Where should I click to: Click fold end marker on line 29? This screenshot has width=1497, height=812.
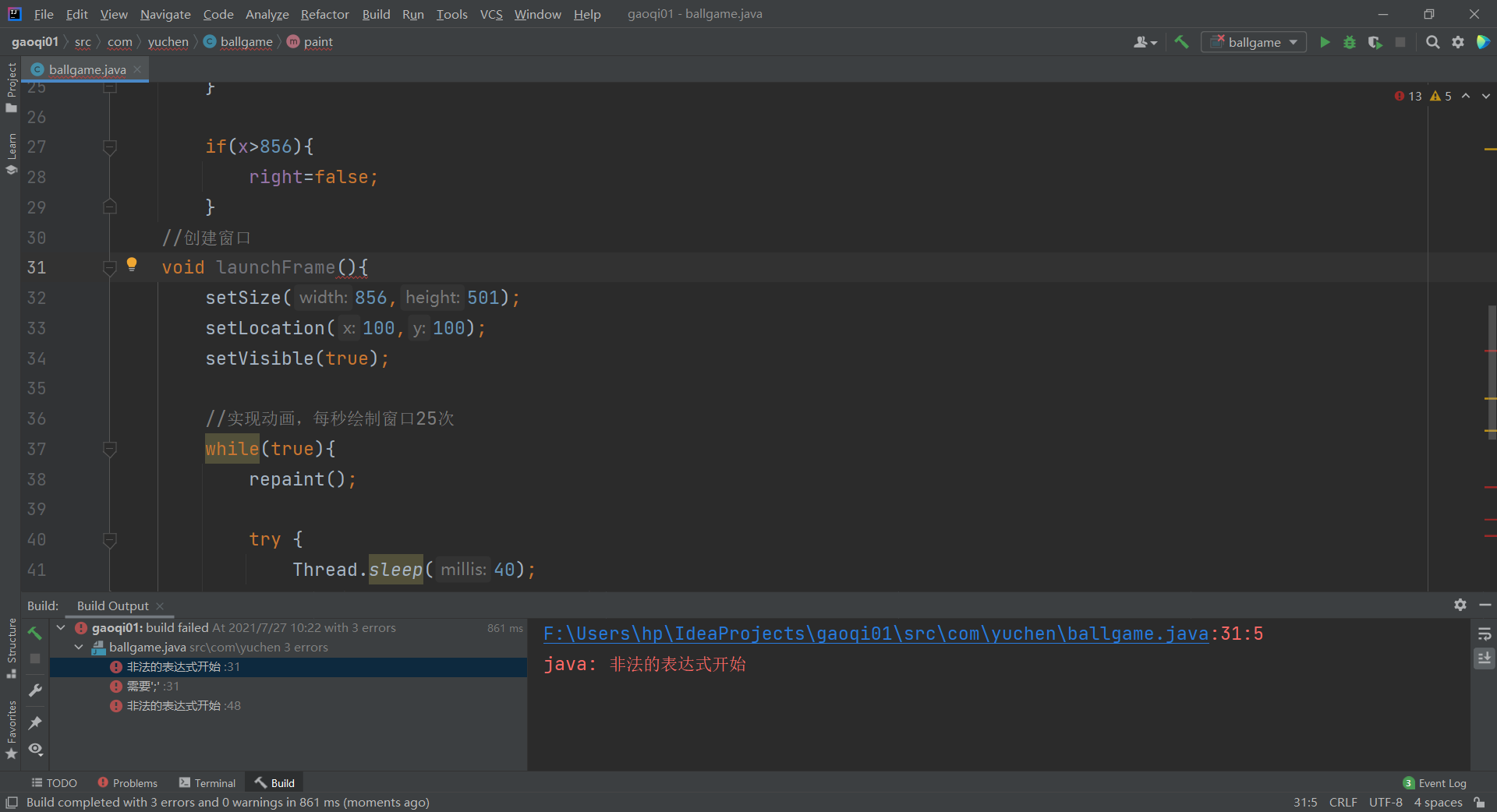[110, 207]
